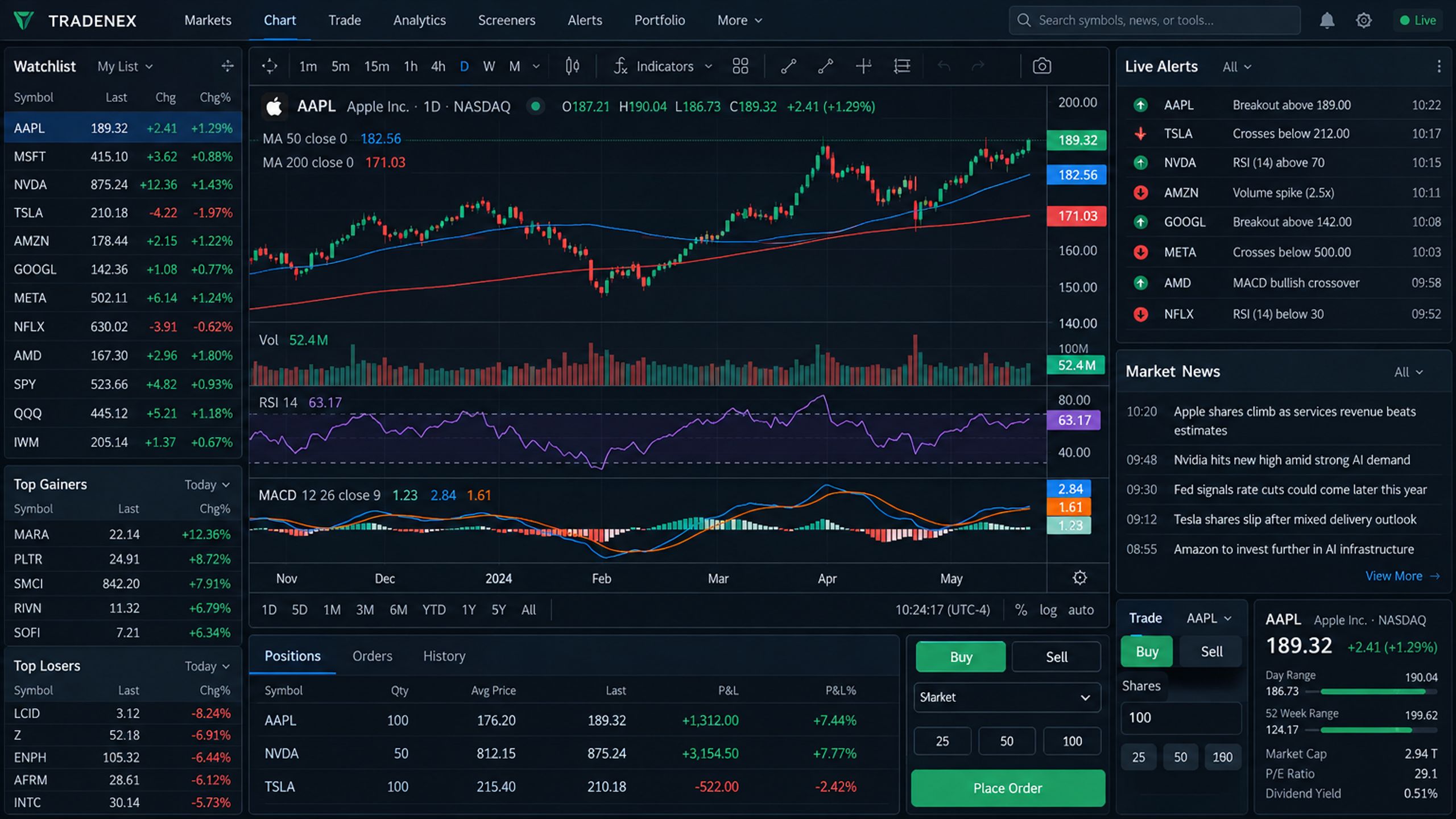The image size is (1456, 819).
Task: Click the Day Range progress bar
Action: pyautogui.click(x=1372, y=692)
